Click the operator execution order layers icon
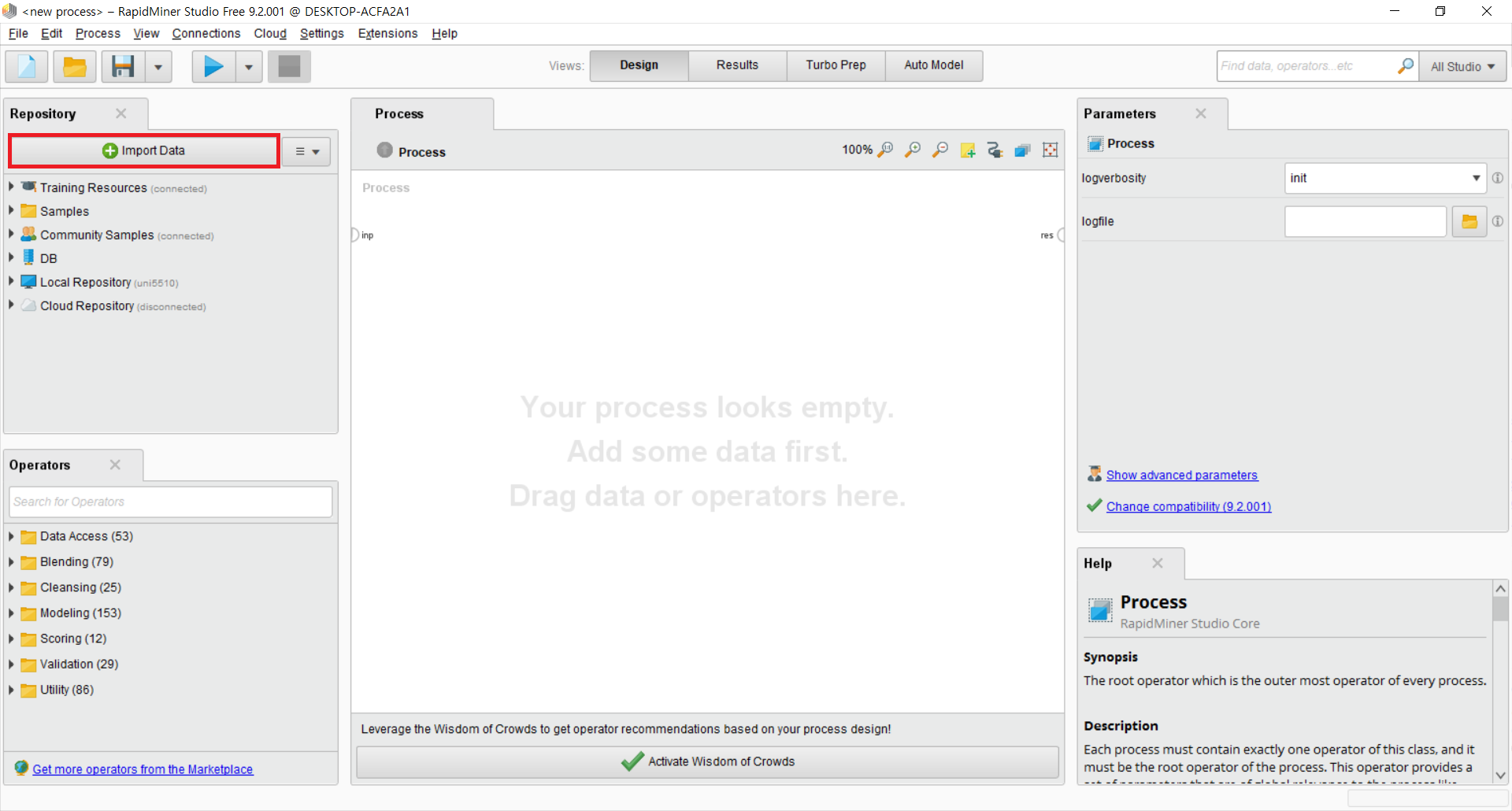 point(1023,150)
